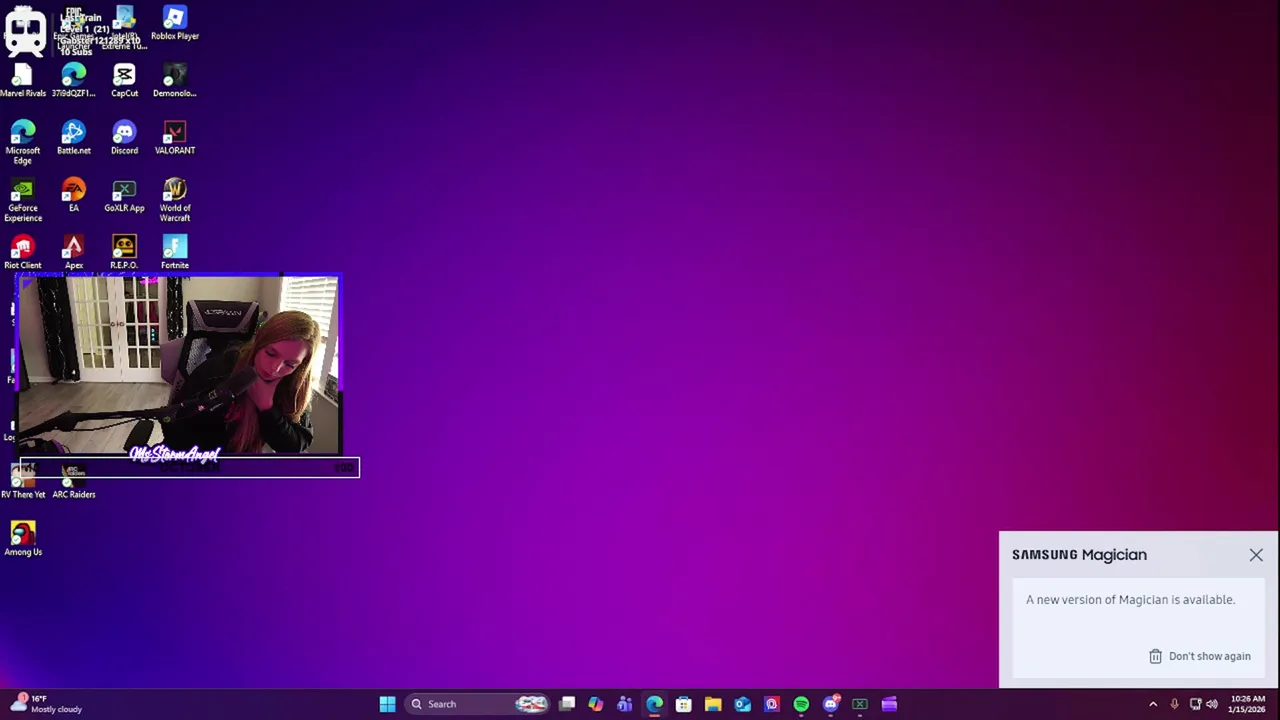Launch Fortnite from the desktop
1280x720 pixels.
click(175, 252)
